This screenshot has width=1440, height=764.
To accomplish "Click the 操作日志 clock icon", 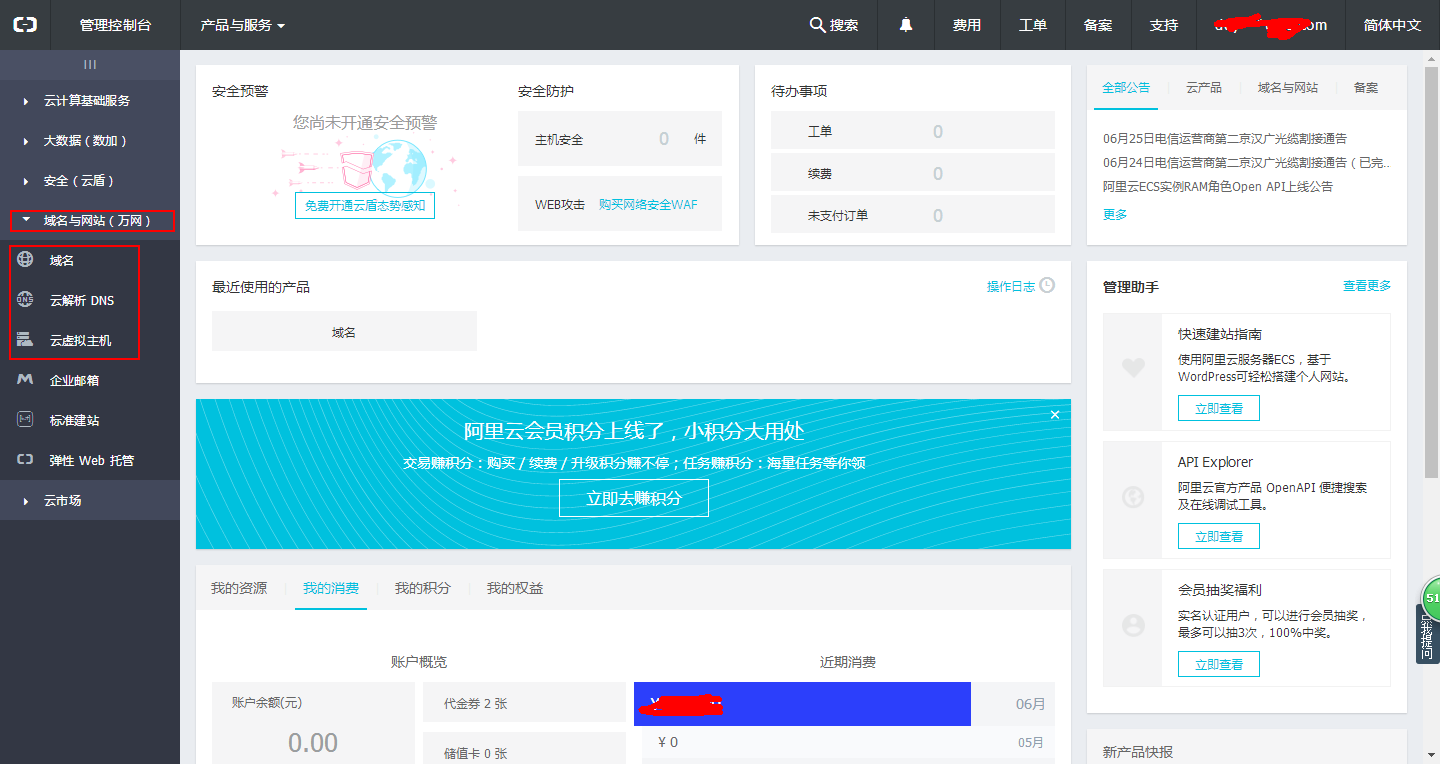I will pyautogui.click(x=1047, y=285).
